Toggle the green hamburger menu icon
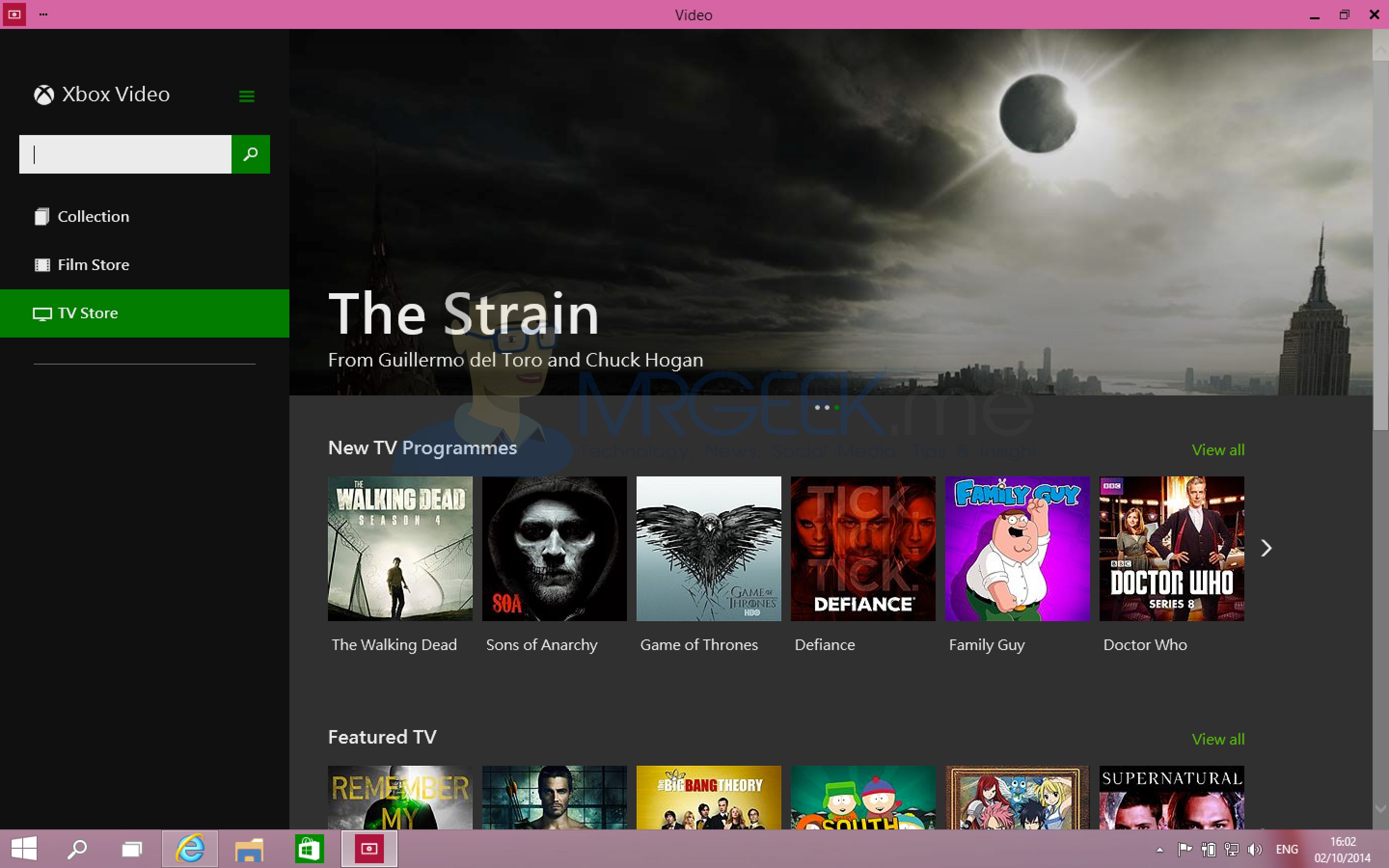The image size is (1389, 868). point(247,96)
